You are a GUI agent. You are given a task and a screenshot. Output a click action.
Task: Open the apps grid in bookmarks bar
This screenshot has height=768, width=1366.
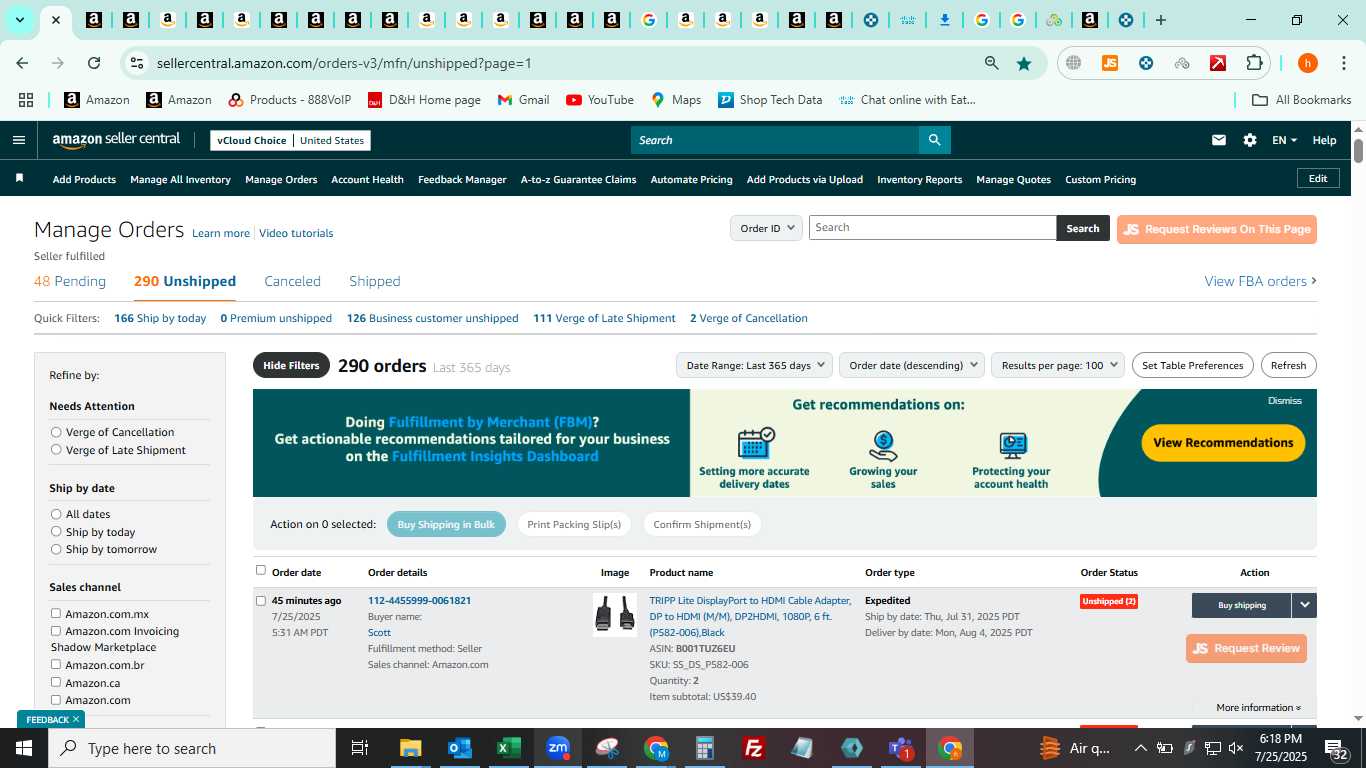(x=26, y=100)
